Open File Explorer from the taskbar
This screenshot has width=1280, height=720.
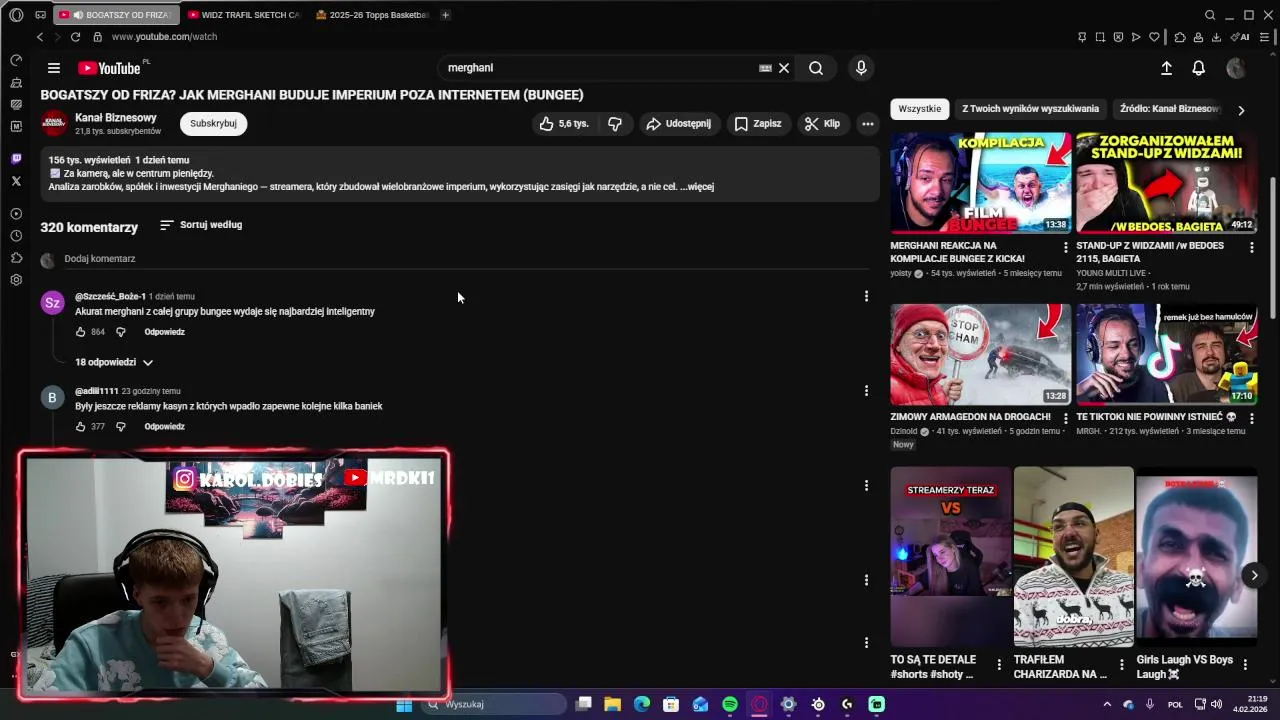pos(613,705)
